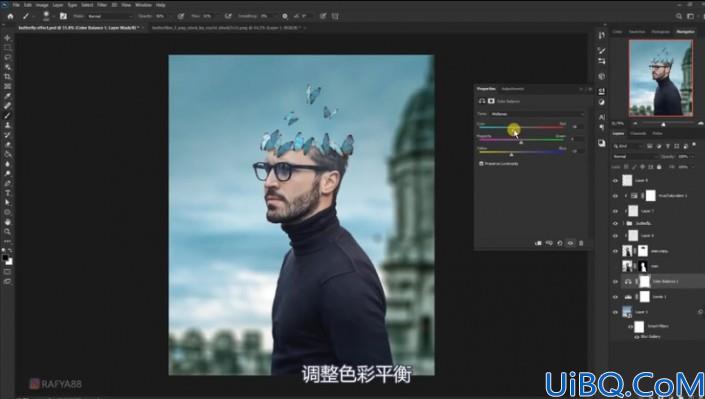
Task: Hide the Color Balance 1 layer
Action: click(616, 282)
